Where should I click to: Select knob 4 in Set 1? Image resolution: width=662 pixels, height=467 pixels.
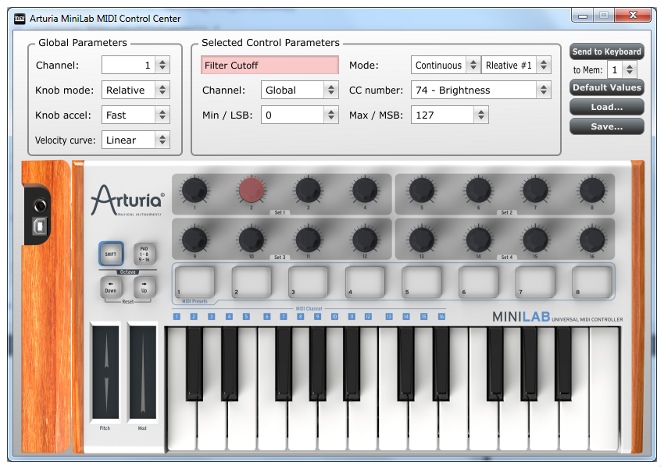[x=365, y=190]
